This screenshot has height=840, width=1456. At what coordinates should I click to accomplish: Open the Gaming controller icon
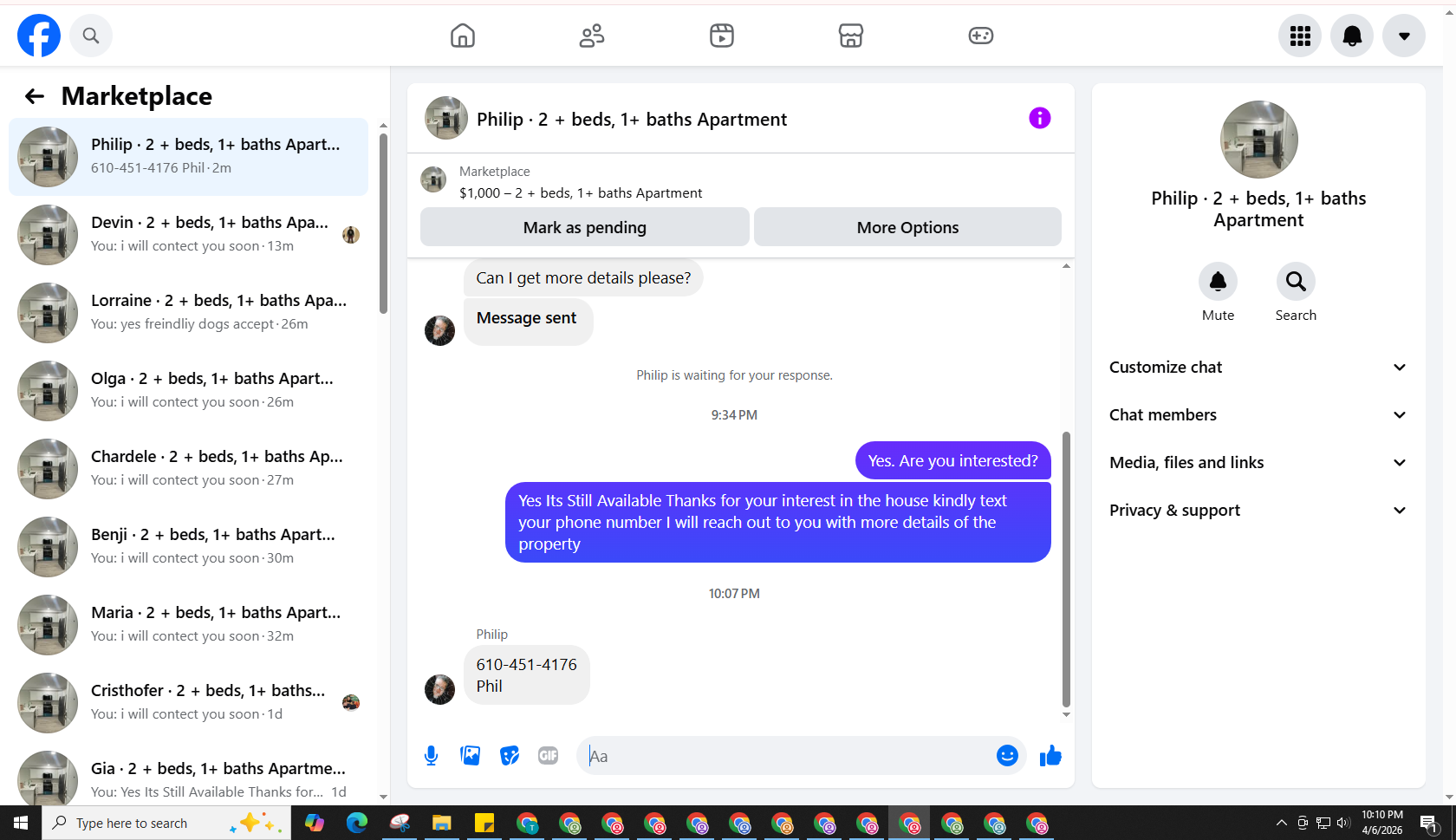coord(980,36)
